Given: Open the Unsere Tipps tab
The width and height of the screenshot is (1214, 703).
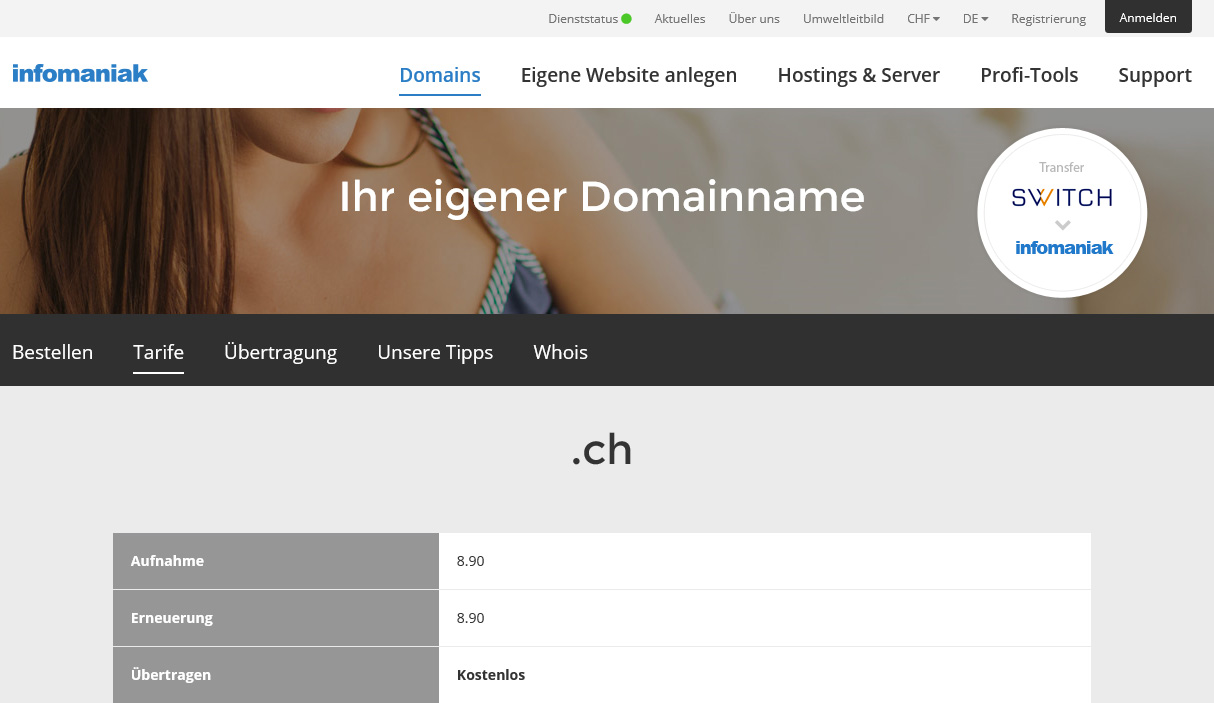Looking at the screenshot, I should (435, 352).
